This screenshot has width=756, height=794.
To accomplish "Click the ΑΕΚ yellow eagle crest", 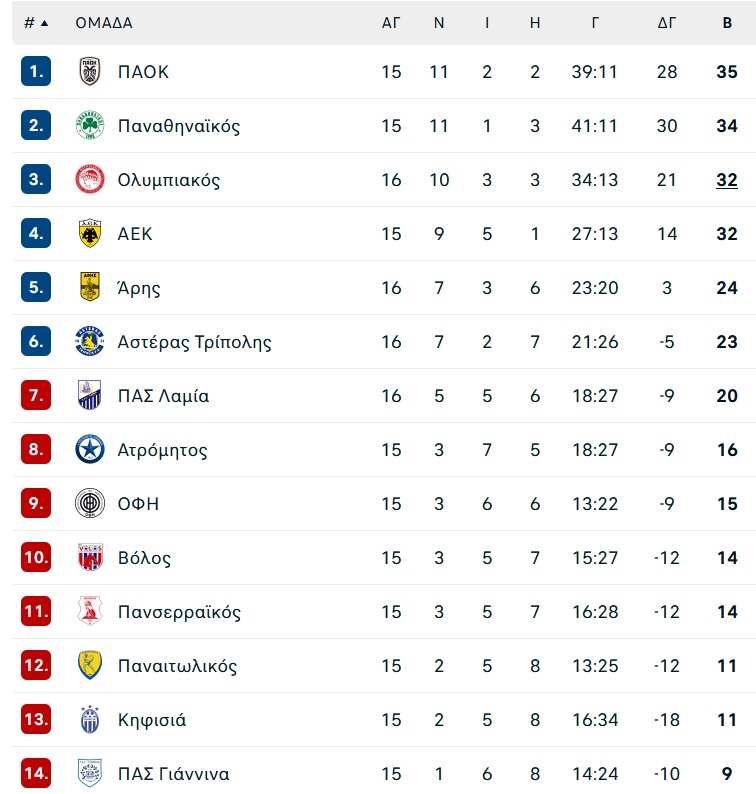I will (x=90, y=233).
